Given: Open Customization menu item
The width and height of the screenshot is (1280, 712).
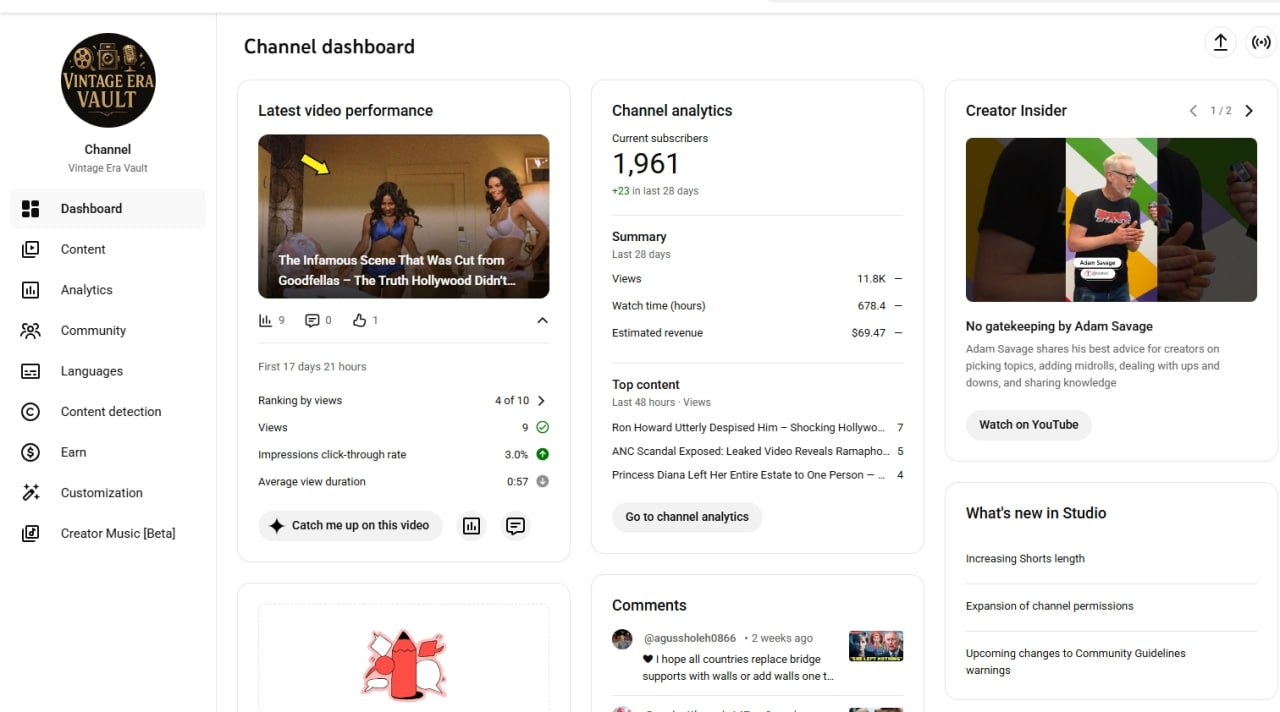Looking at the screenshot, I should point(108,493).
